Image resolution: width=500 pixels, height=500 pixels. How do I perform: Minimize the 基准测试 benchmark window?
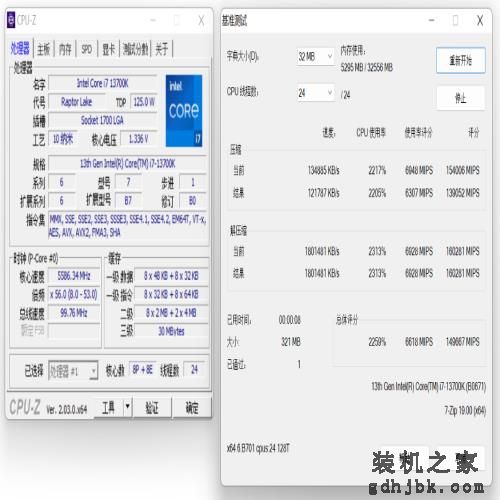432,21
